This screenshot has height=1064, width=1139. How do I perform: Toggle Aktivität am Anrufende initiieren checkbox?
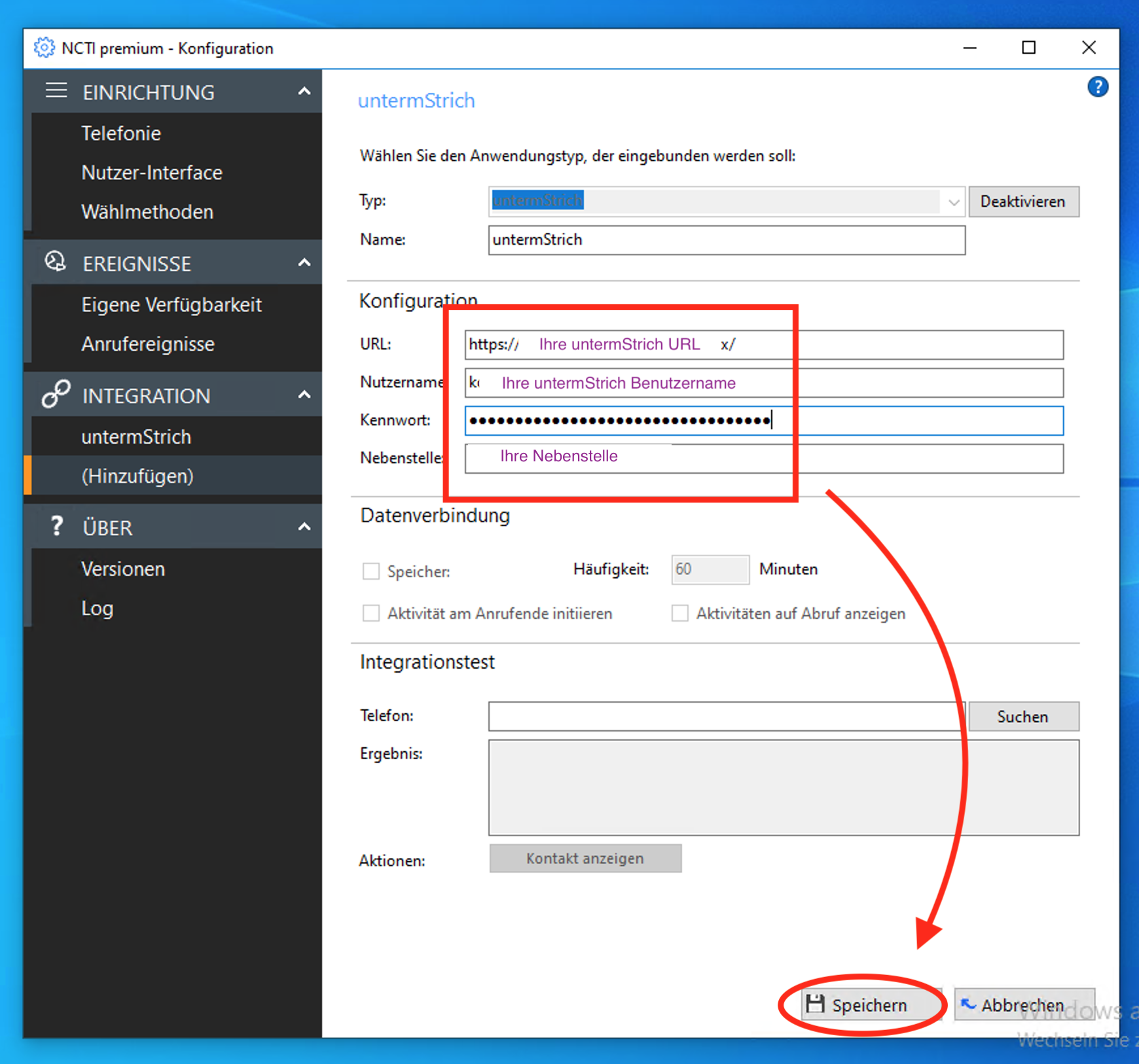point(371,613)
